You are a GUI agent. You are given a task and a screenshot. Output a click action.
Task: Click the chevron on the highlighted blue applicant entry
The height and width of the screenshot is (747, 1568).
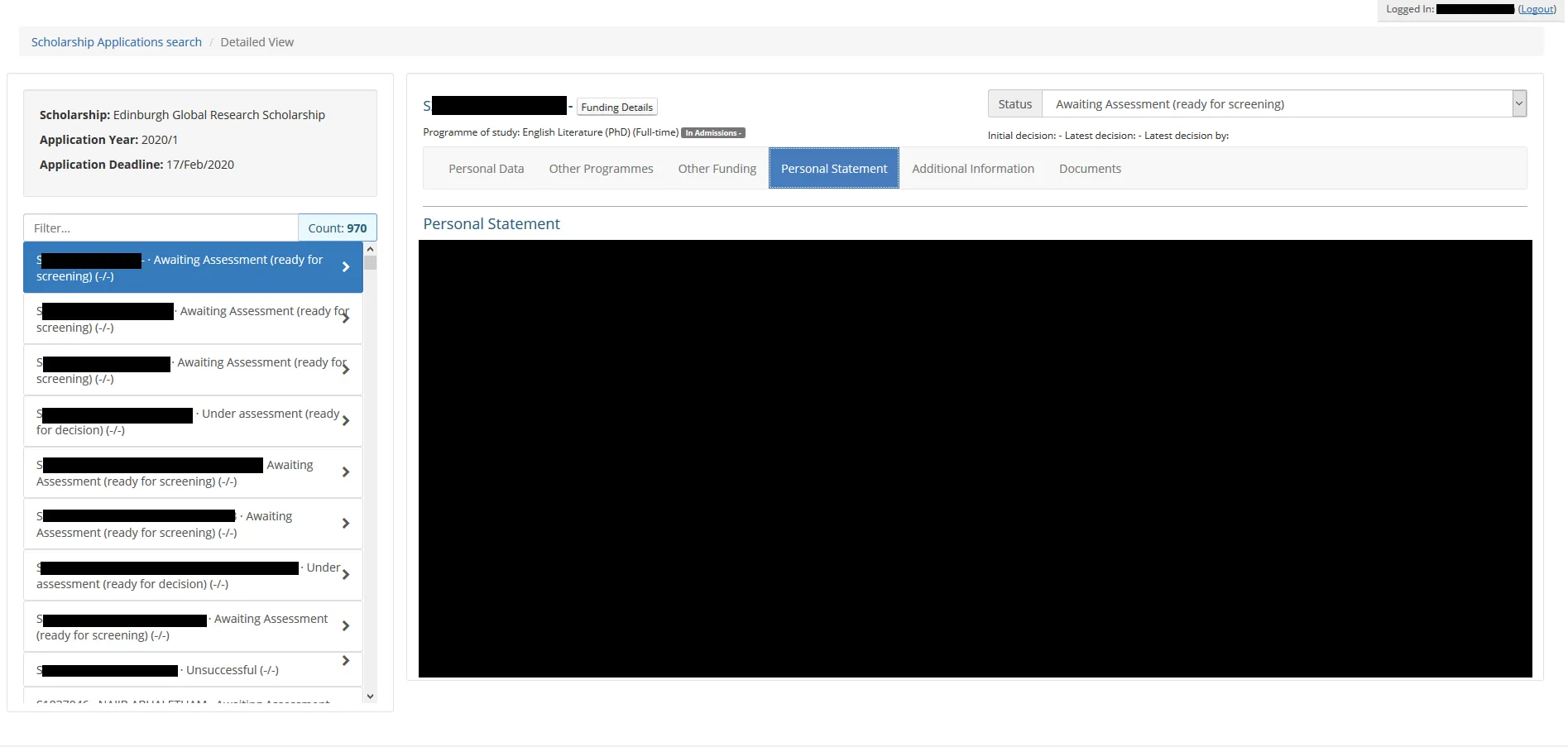click(346, 267)
